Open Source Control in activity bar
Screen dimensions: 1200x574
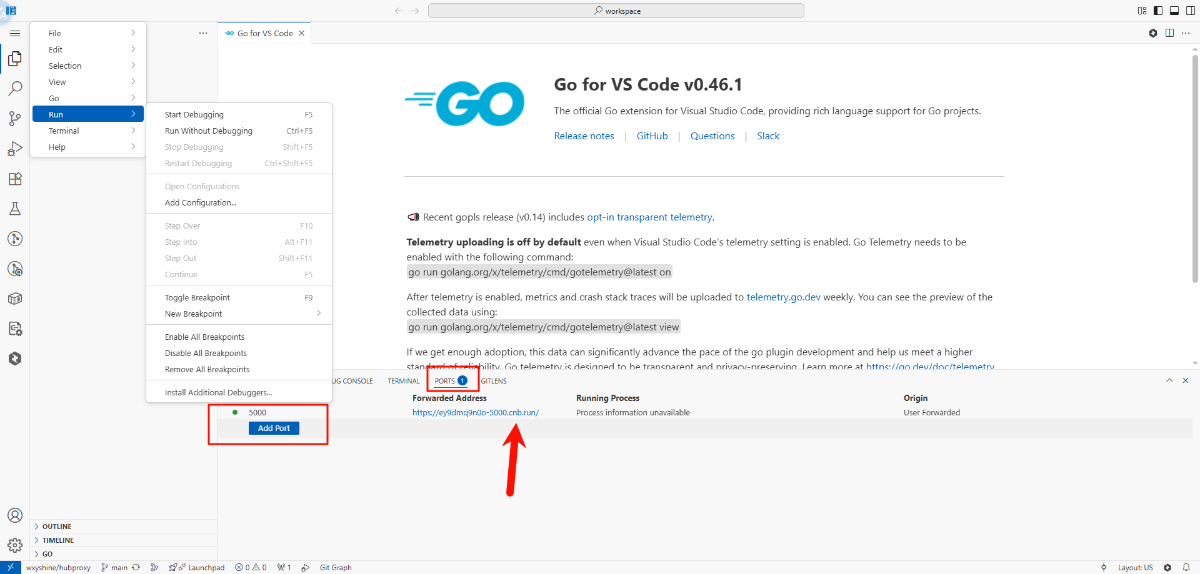tap(15, 118)
